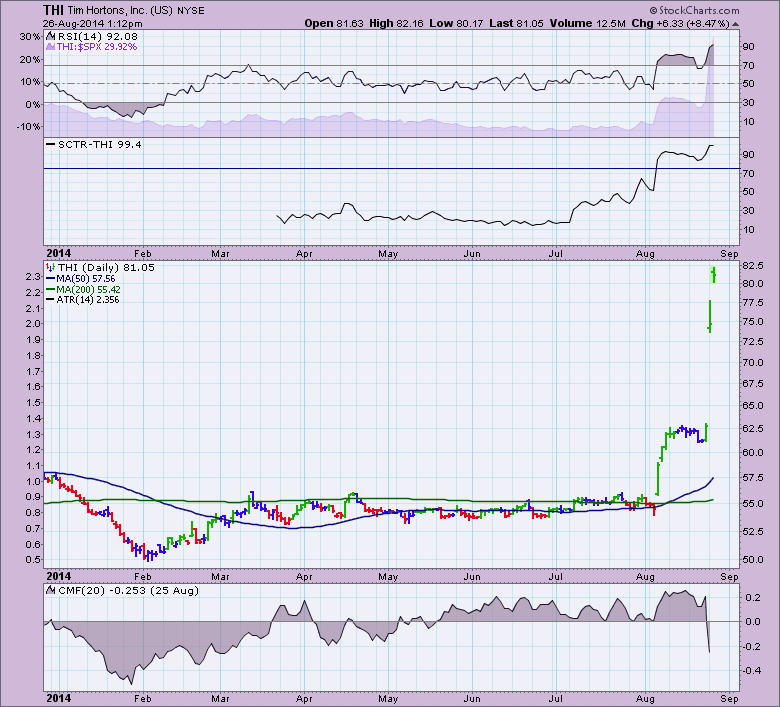Click the 30% relative strength axis label
Viewport: 780px width, 707px height.
[30, 37]
